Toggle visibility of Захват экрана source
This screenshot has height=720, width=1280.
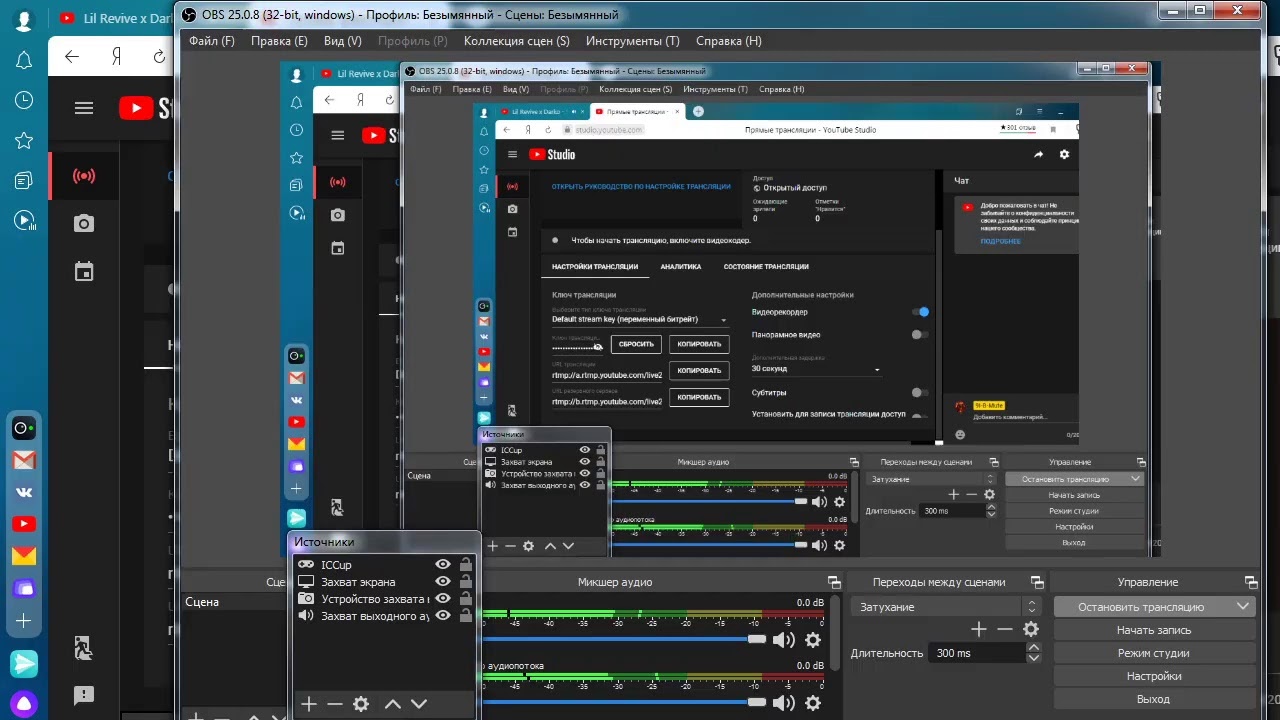443,582
